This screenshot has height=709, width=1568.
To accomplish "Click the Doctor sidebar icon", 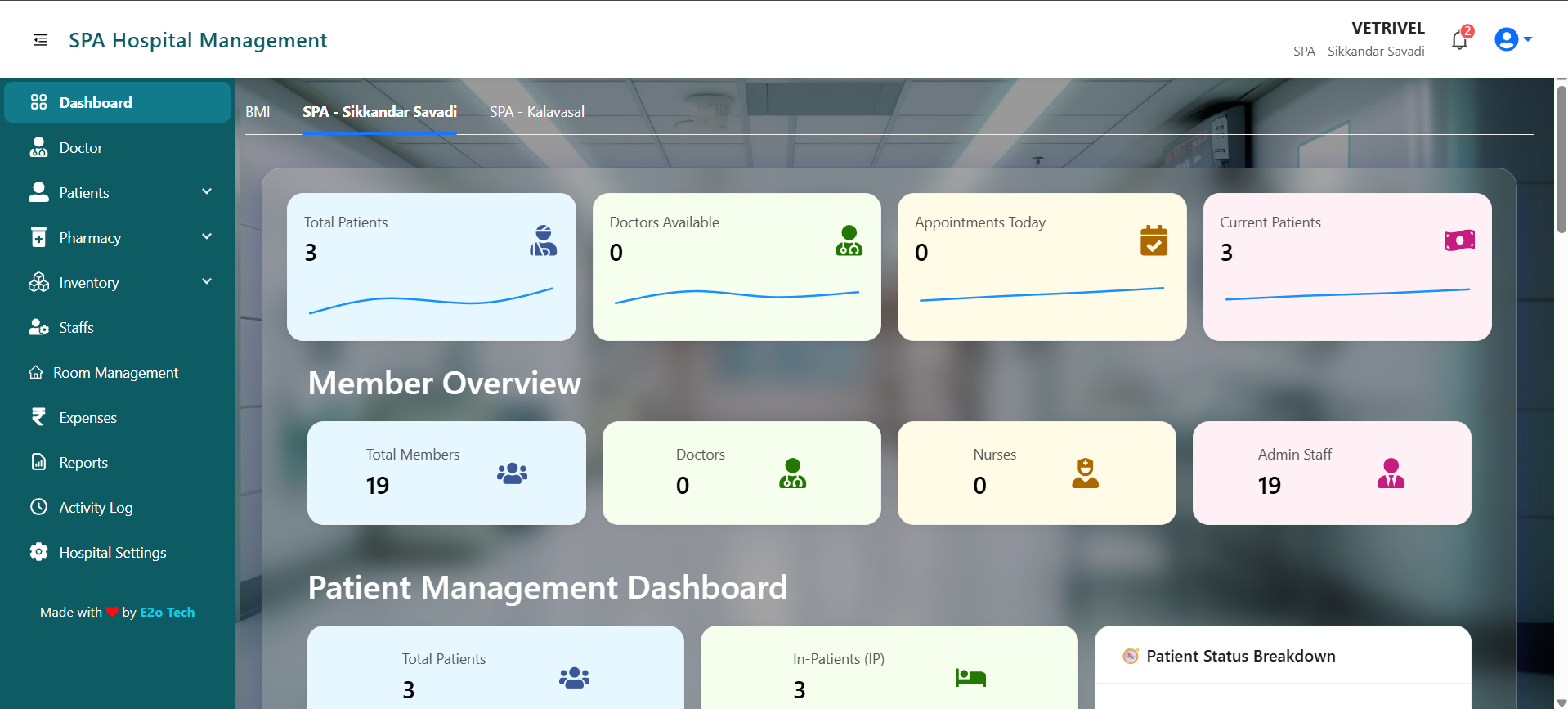I will (38, 148).
